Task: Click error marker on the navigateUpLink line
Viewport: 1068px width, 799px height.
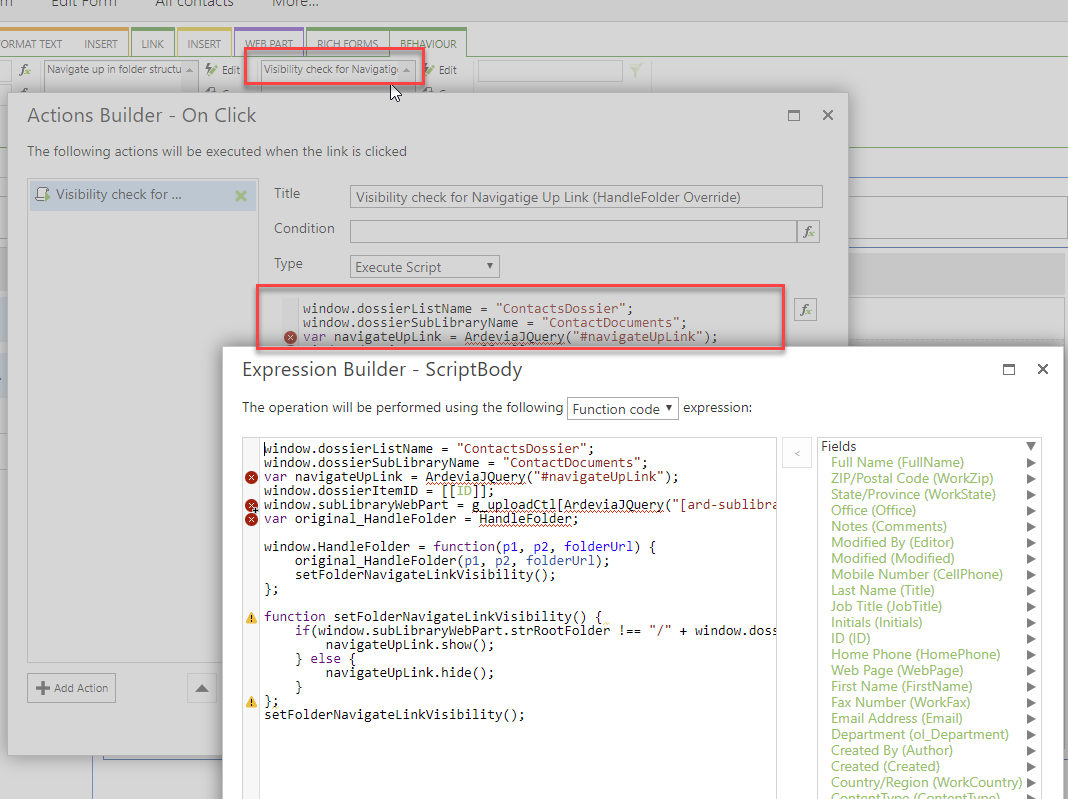Action: (x=251, y=478)
